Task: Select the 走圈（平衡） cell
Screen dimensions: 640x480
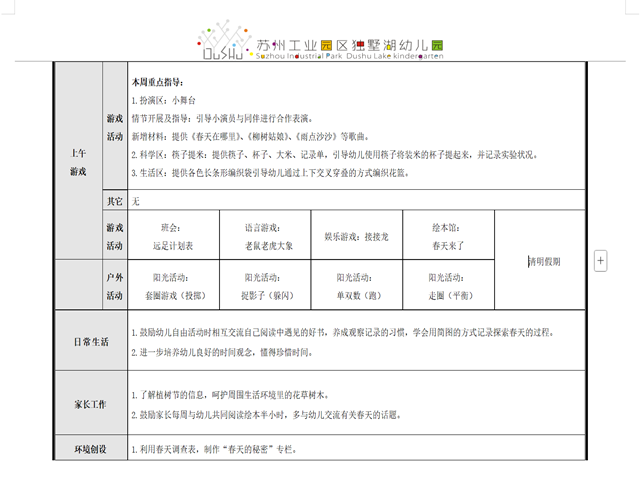Action: 448,285
